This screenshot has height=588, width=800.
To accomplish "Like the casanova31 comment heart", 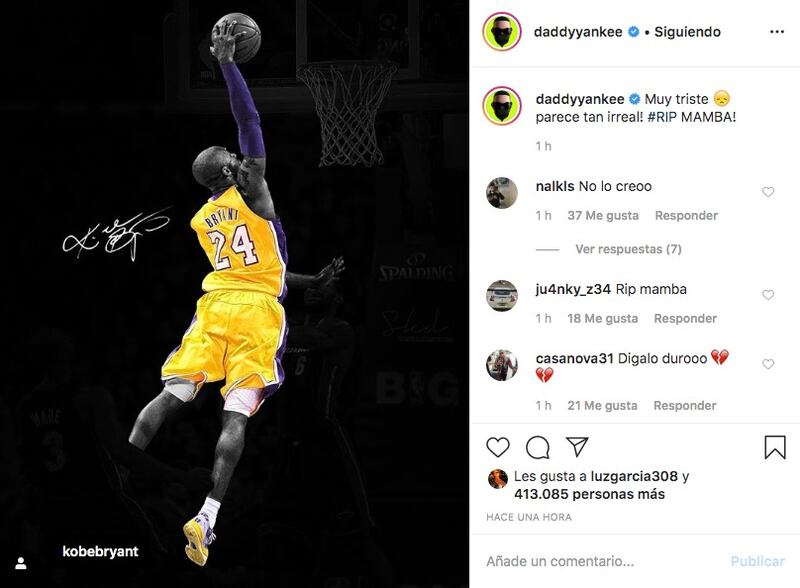I will tap(768, 364).
